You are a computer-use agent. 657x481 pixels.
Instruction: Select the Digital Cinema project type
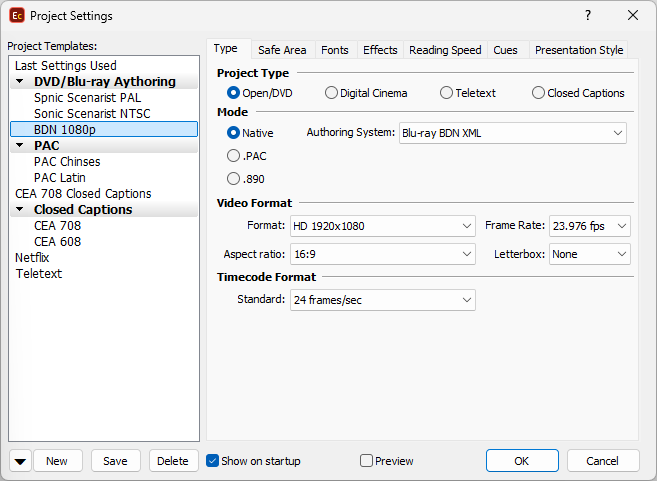point(331,93)
